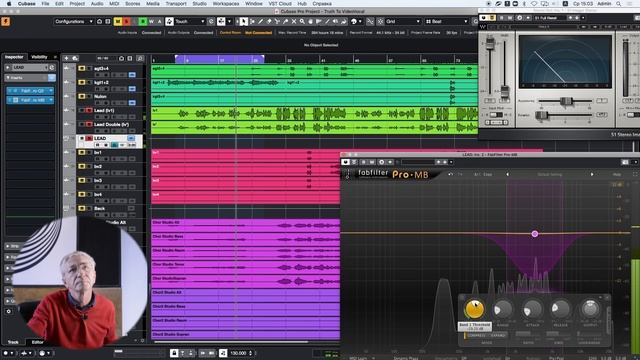640x360 pixels.
Task: Solo the Lead Double (lv') track
Action: point(89,124)
